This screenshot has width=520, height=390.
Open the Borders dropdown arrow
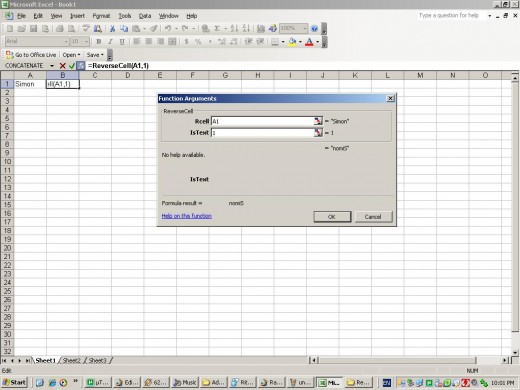coord(283,42)
